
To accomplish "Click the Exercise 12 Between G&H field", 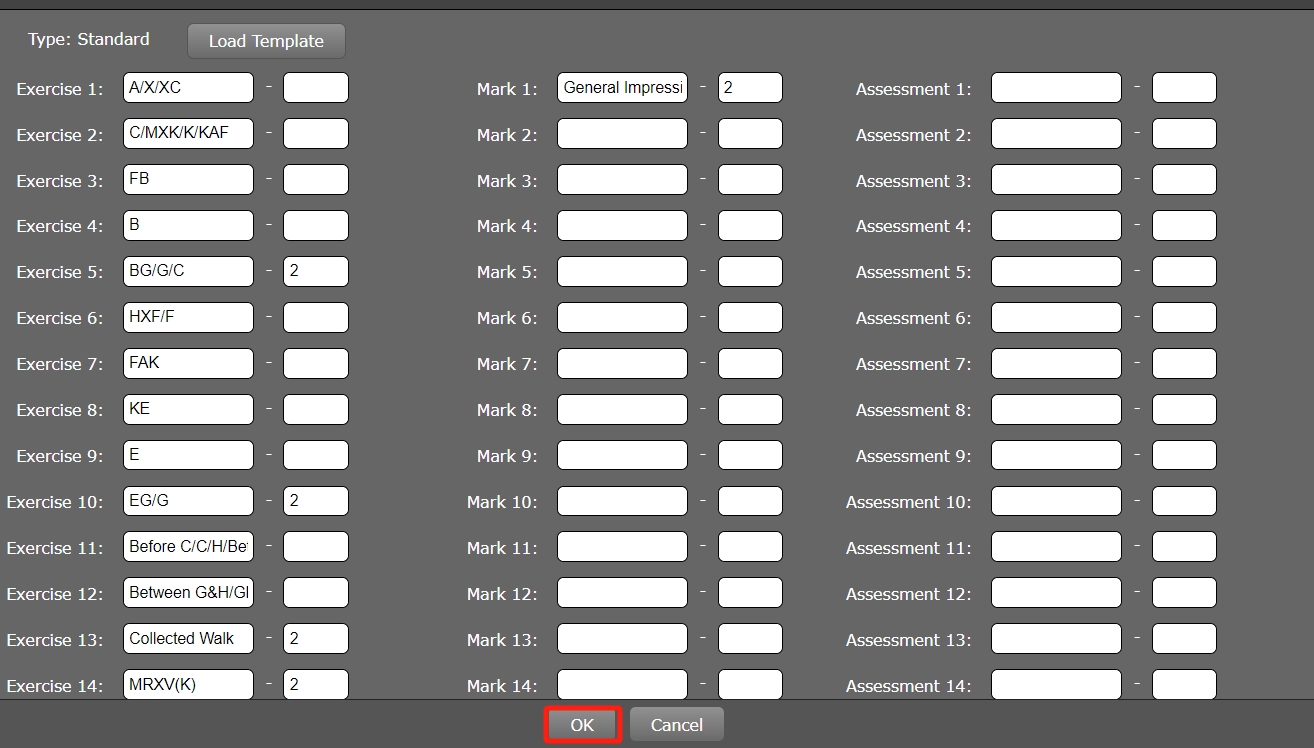I will 188,593.
